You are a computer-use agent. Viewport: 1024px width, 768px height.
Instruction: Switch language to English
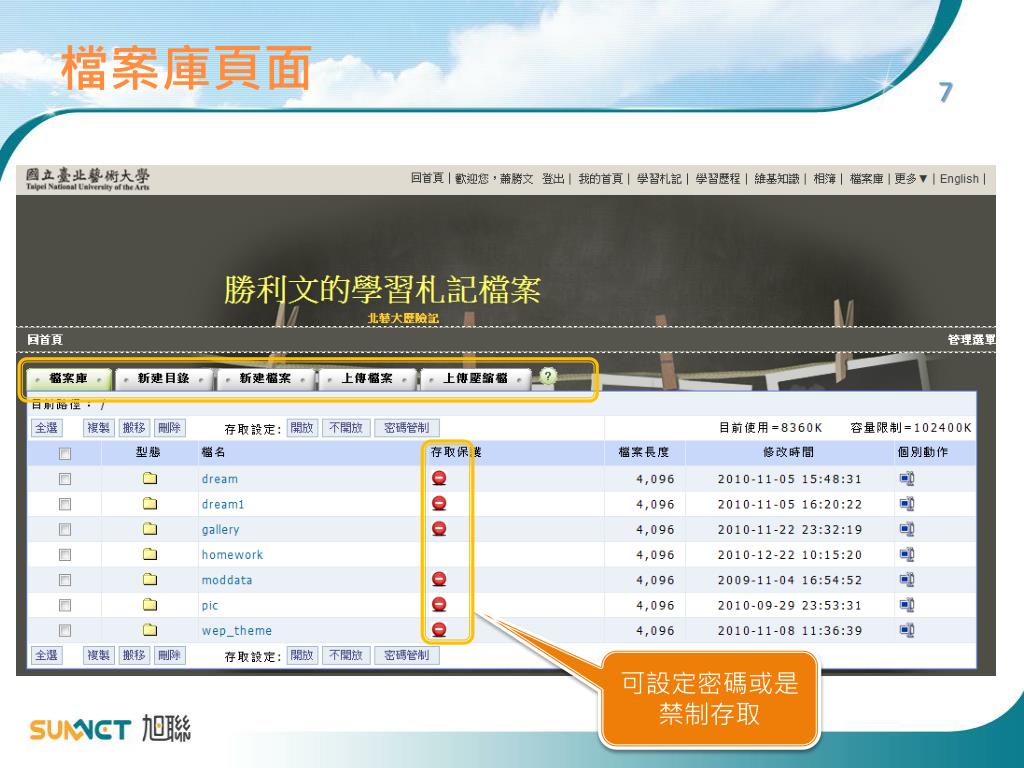(959, 179)
